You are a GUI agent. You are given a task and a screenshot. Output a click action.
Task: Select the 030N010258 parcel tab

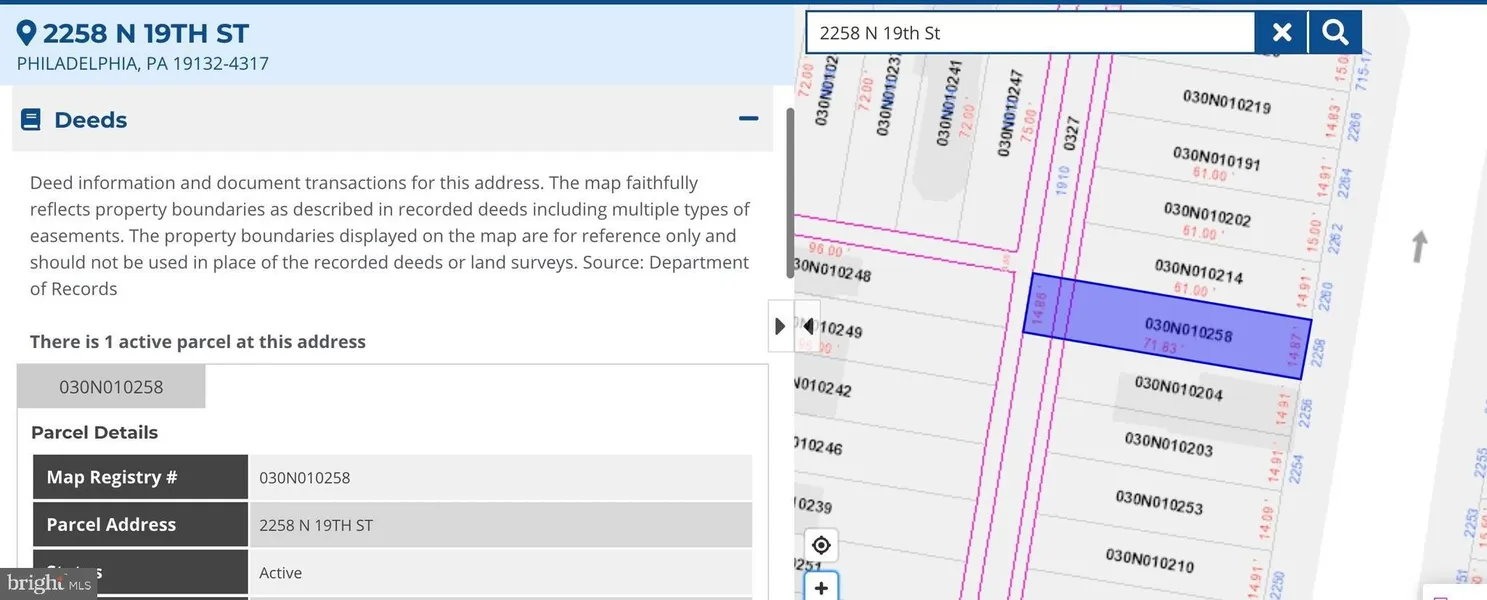pos(111,387)
